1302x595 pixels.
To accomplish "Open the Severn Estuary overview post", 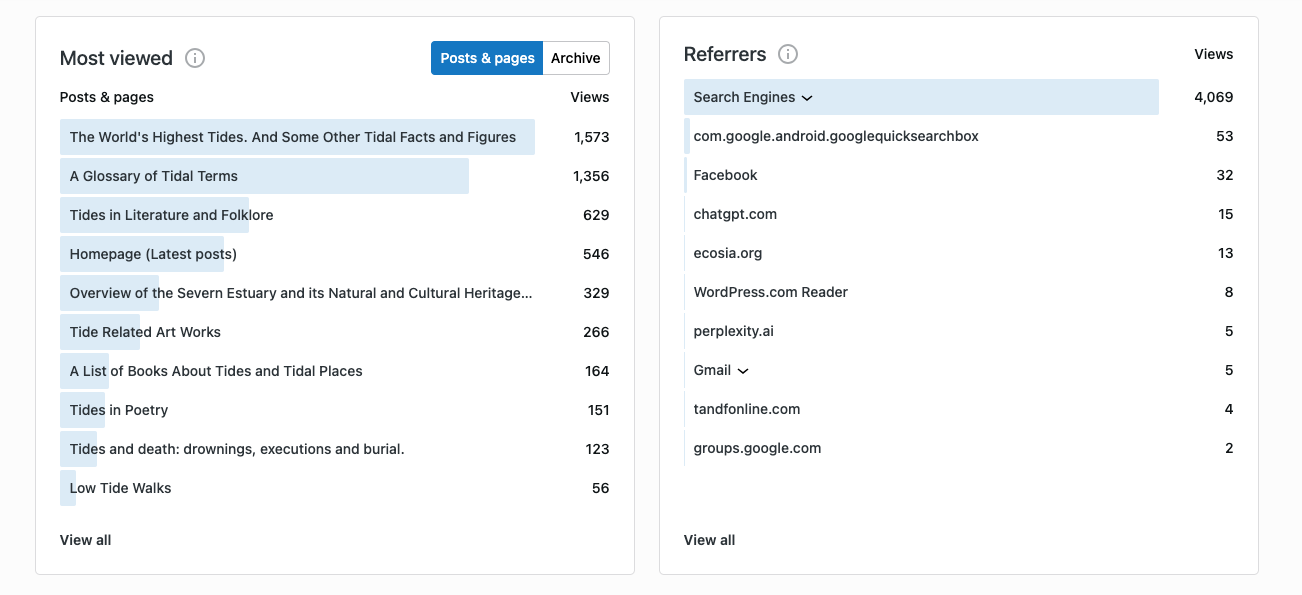I will (300, 293).
